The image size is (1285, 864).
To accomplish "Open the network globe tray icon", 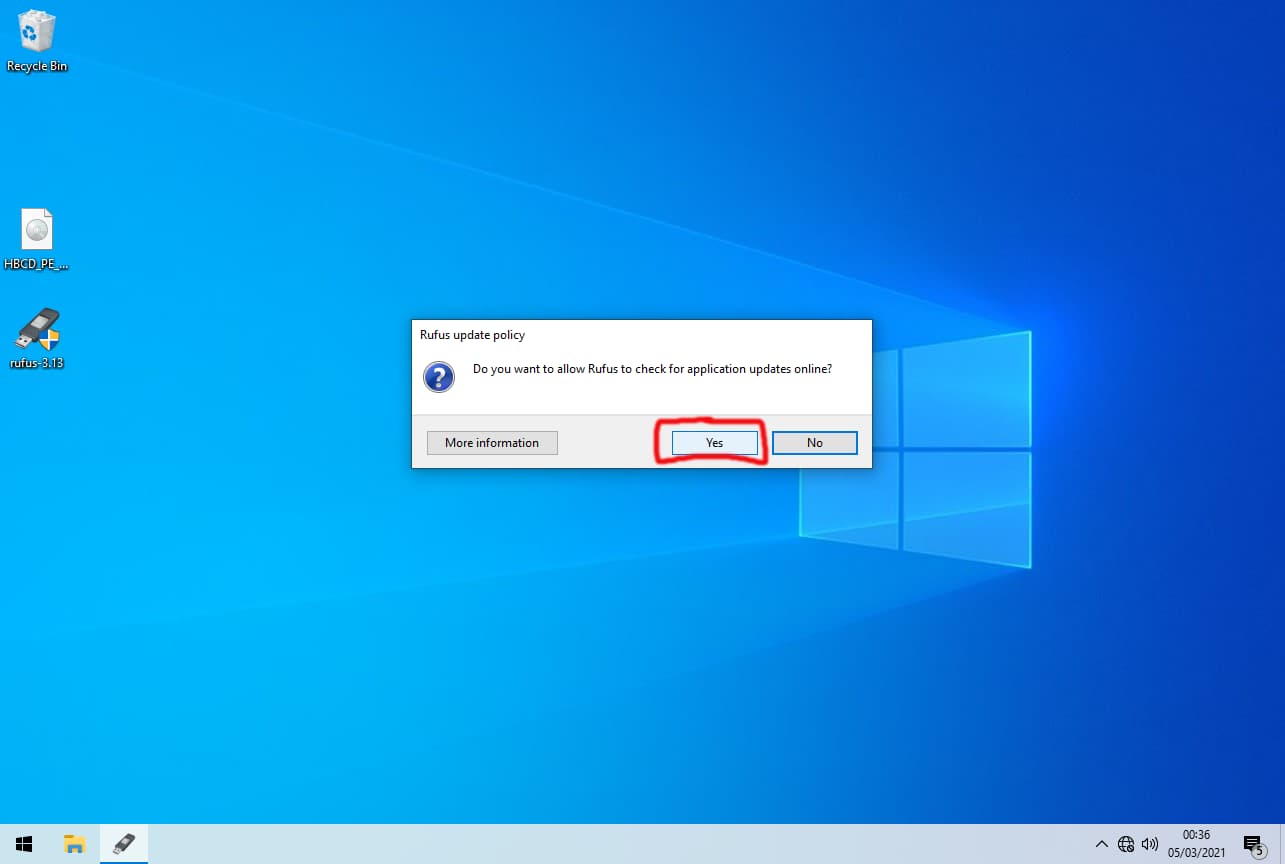I will (x=1126, y=844).
